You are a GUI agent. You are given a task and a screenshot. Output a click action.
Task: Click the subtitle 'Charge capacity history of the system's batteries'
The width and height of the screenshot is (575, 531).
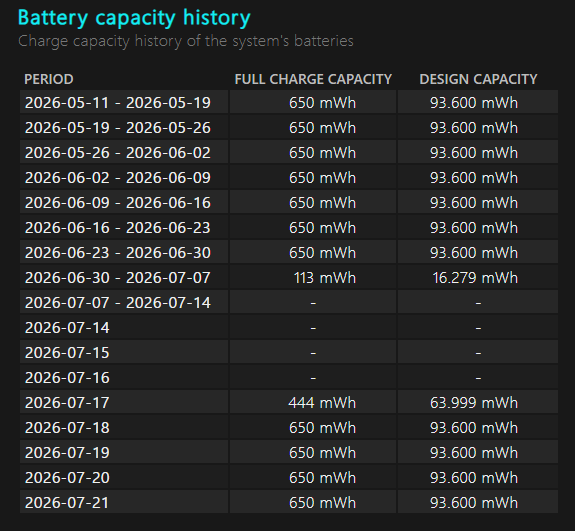pyautogui.click(x=186, y=41)
